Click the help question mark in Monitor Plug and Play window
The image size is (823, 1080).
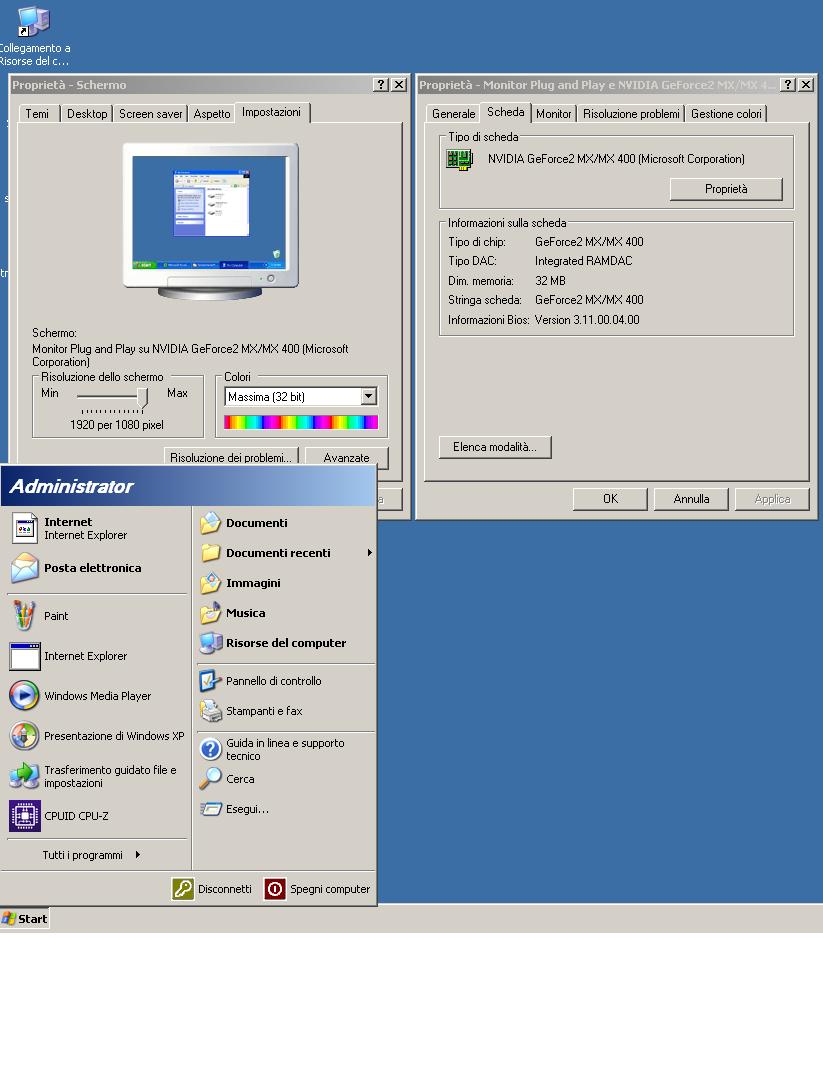(789, 84)
